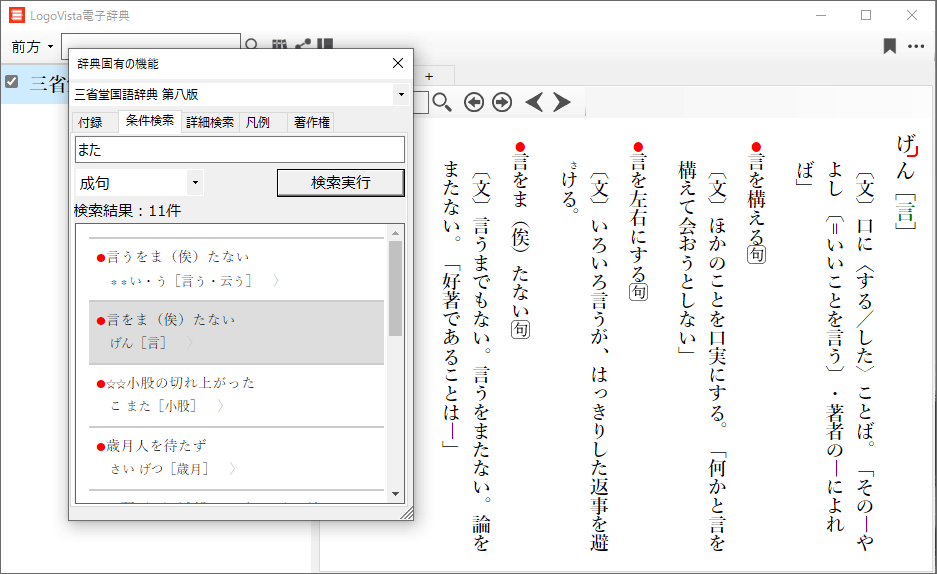Click the share icon in main toolbar
Screen dimensions: 937x574
coord(303,46)
